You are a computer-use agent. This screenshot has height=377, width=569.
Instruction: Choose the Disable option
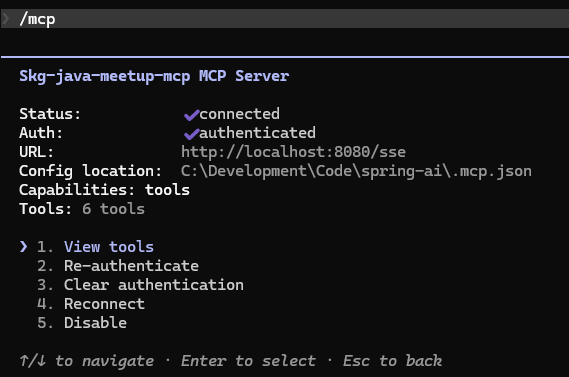pyautogui.click(x=95, y=323)
